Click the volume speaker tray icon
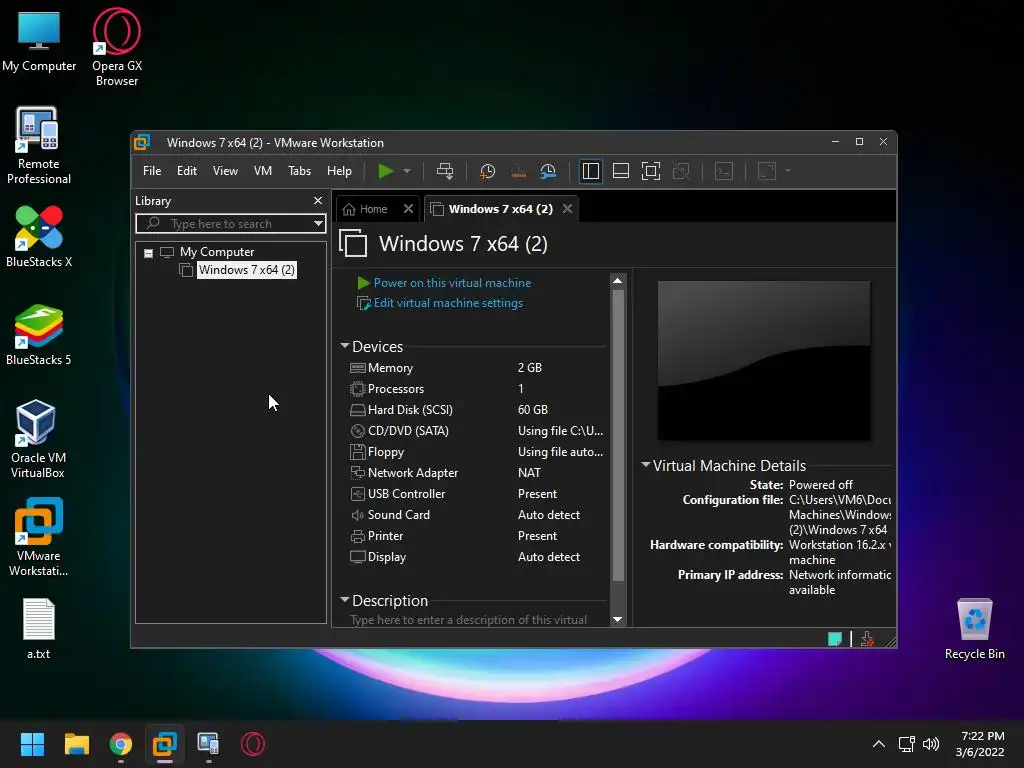This screenshot has width=1024, height=768. (x=931, y=744)
